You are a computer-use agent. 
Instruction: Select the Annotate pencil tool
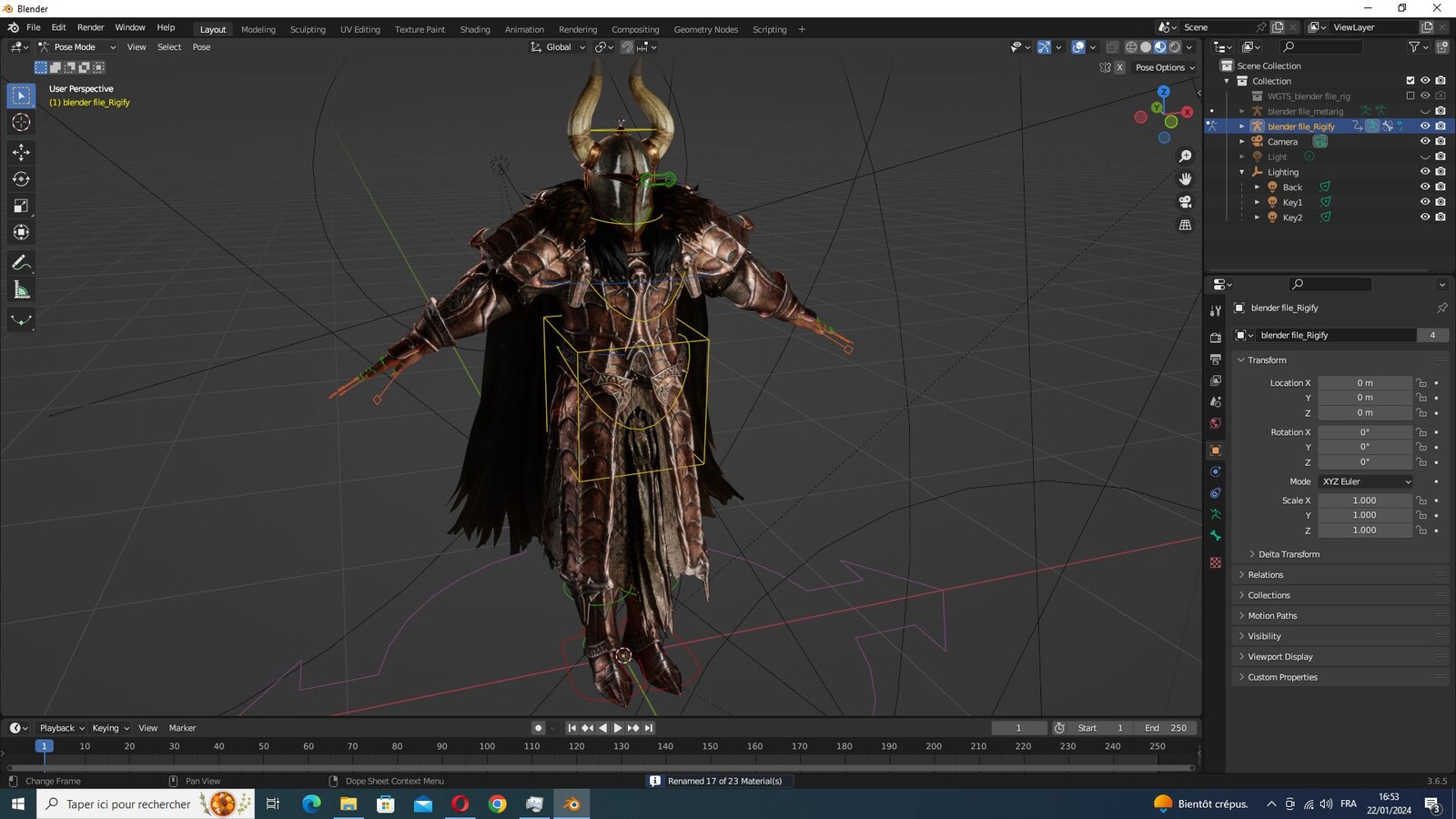point(21,263)
